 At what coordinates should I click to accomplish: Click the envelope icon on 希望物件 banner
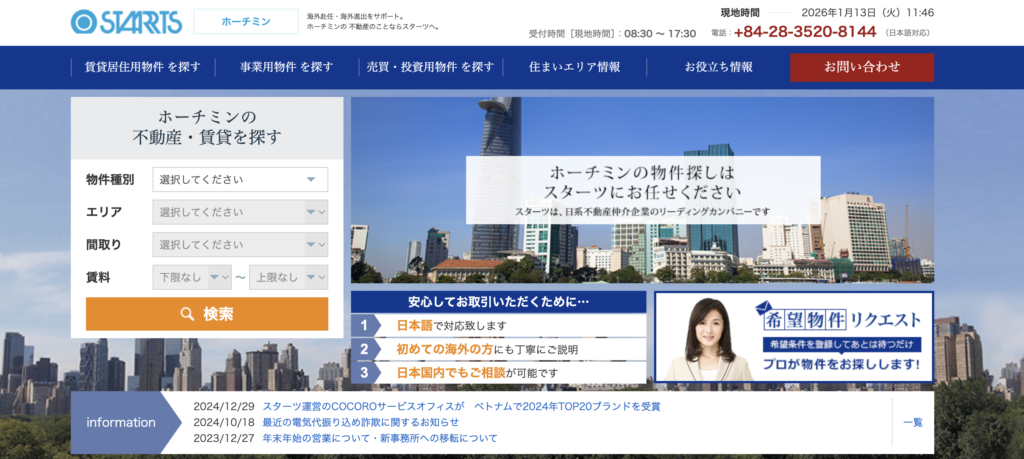765,310
